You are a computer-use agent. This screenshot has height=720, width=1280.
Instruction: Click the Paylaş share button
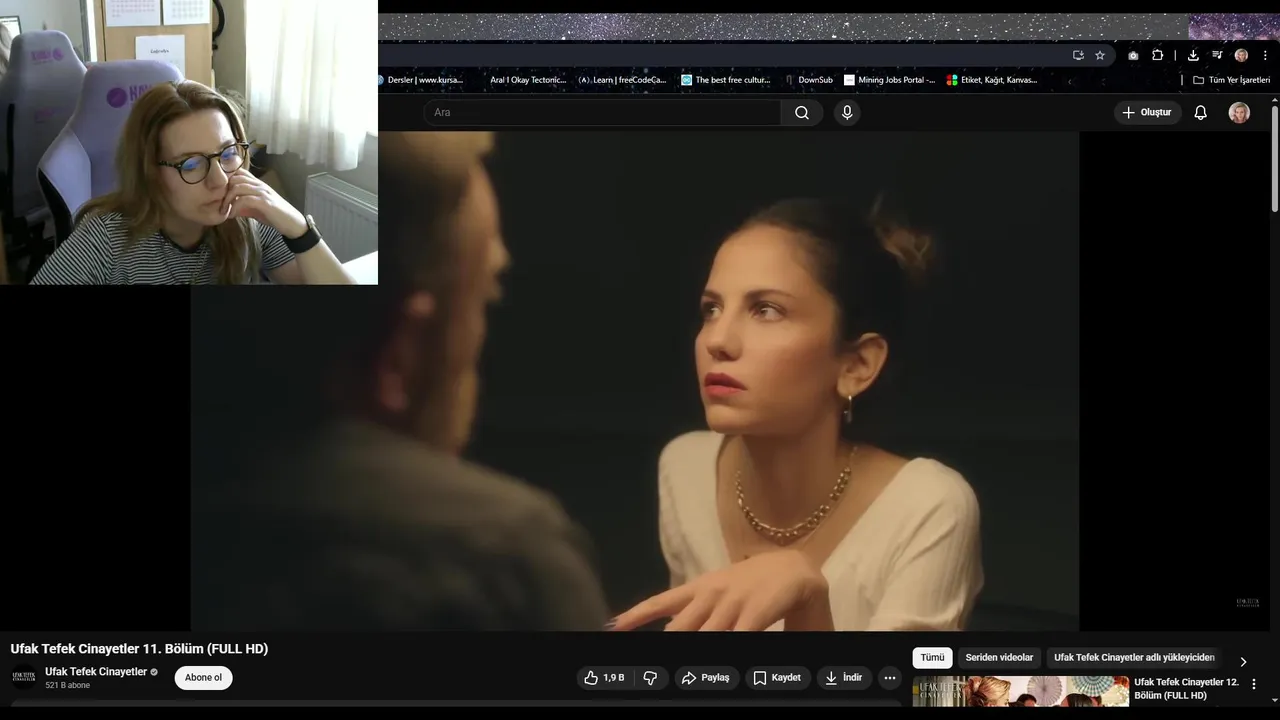(706, 678)
